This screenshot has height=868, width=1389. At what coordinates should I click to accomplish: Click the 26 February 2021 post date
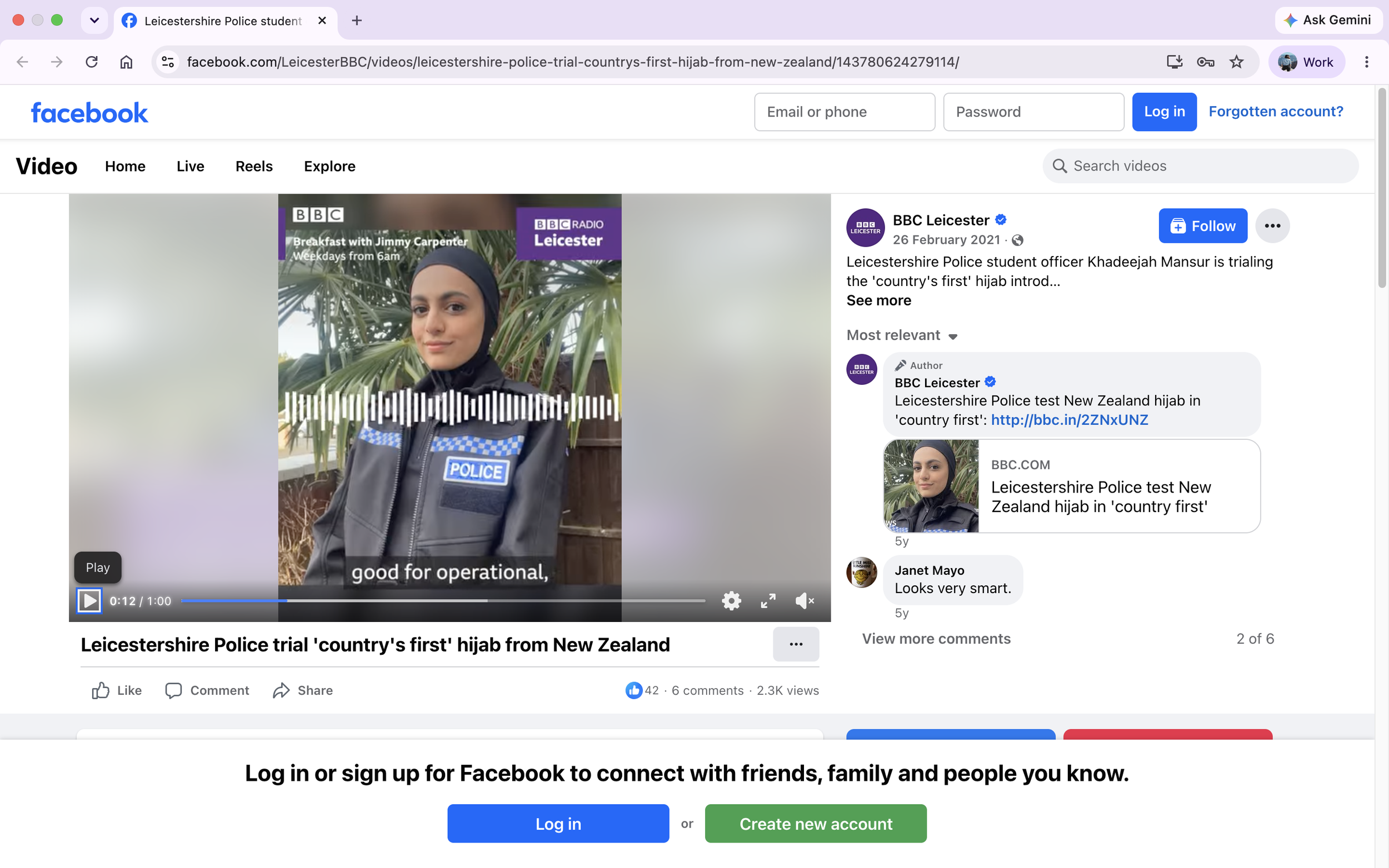[x=946, y=239]
